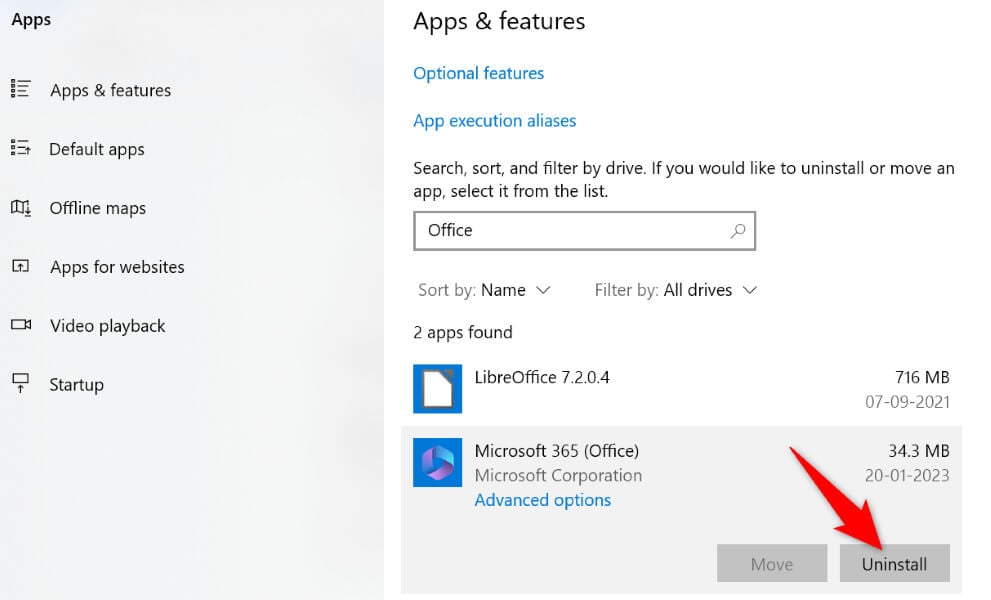The height and width of the screenshot is (600, 991).
Task: Click the Video playback camera icon
Action: click(x=20, y=325)
